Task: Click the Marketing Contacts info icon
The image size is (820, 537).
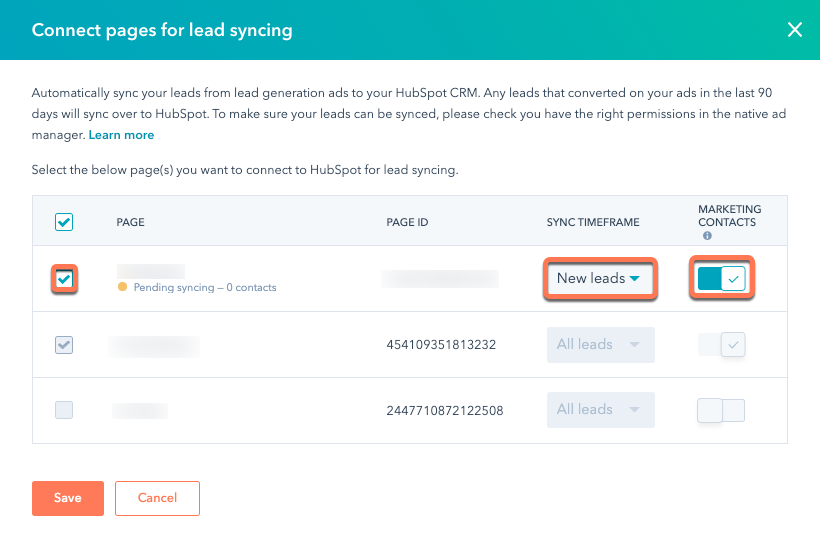Action: tap(707, 236)
